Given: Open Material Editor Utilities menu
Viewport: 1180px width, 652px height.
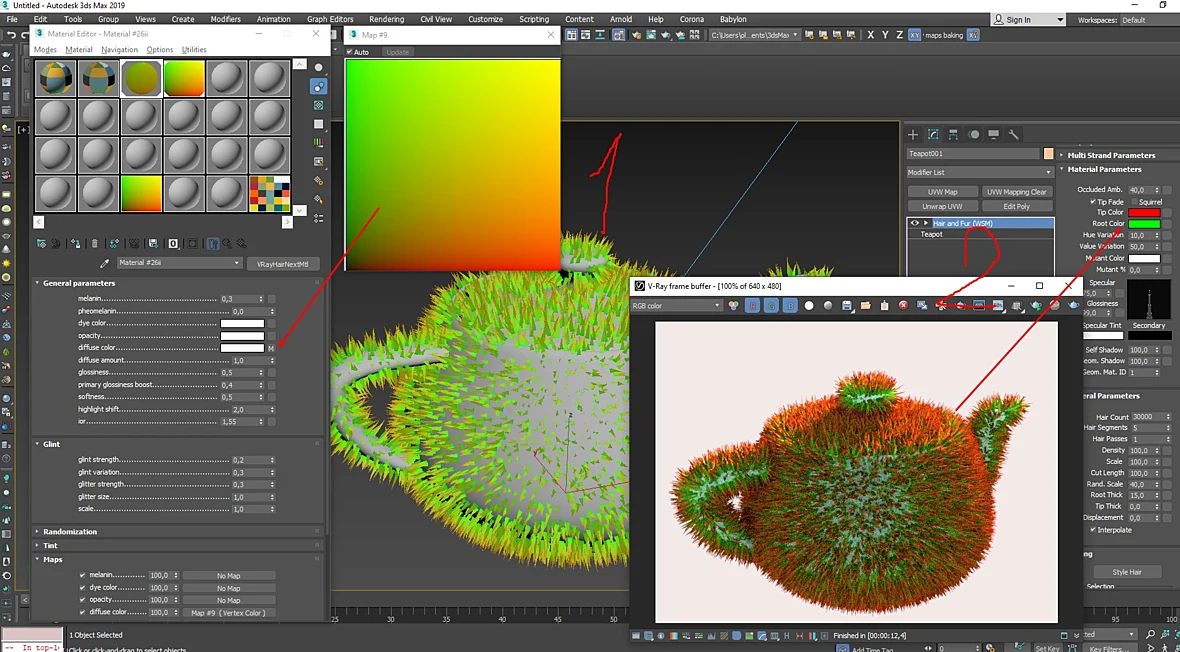Looking at the screenshot, I should 194,50.
